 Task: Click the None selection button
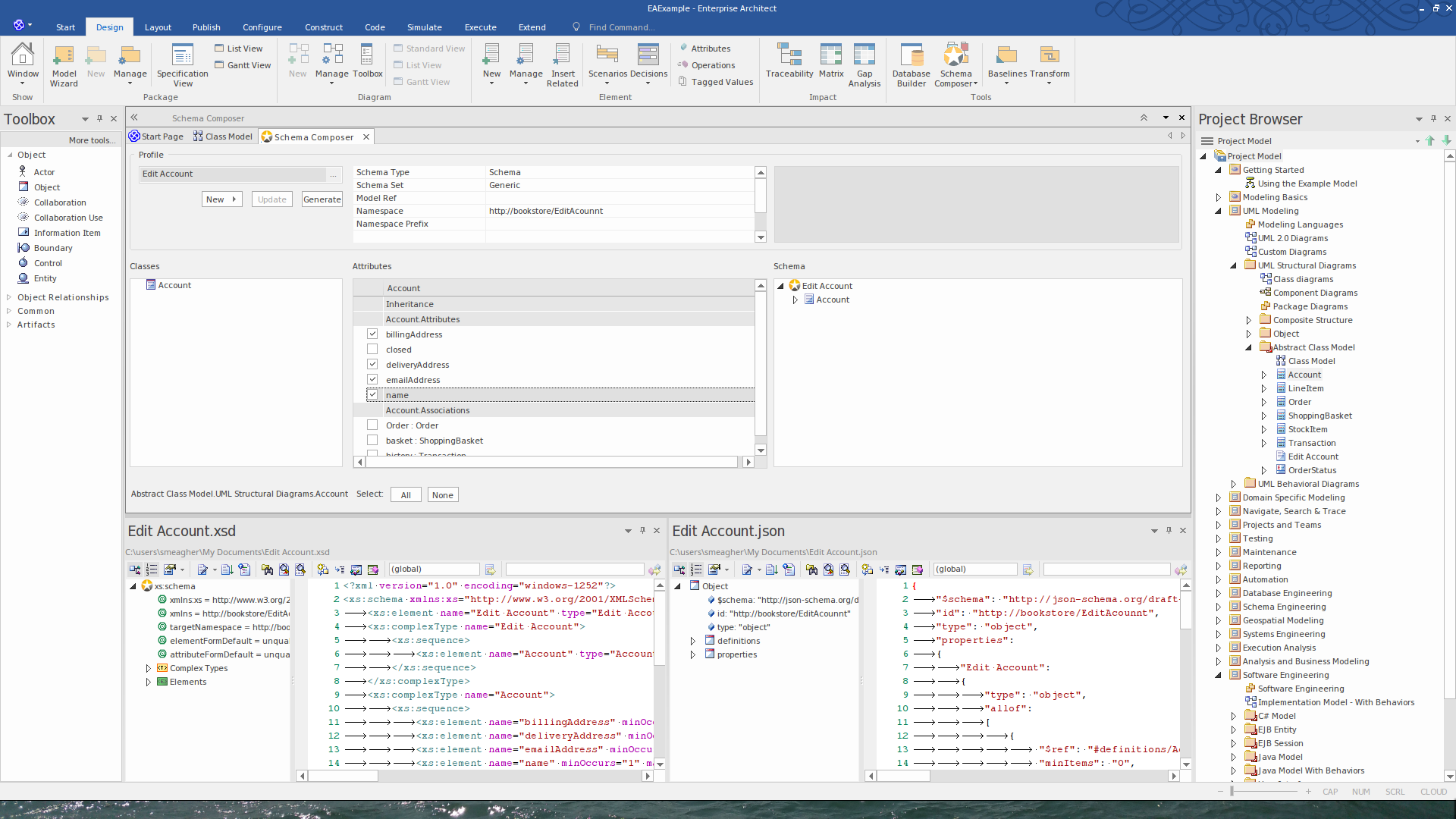coord(442,495)
